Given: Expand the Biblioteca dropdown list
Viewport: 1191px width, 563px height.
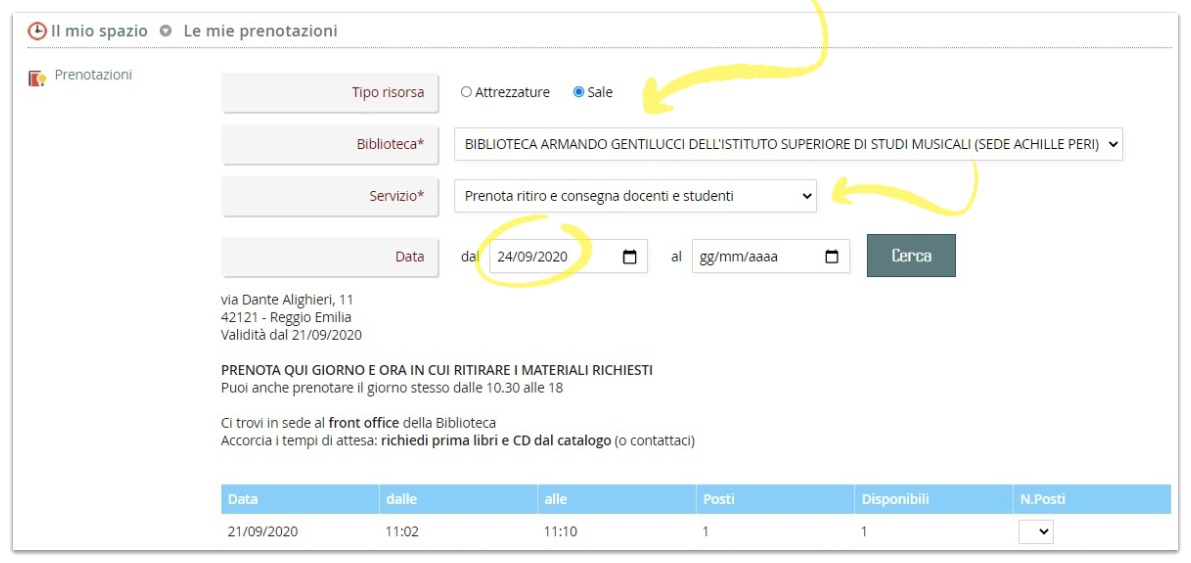Looking at the screenshot, I should (x=788, y=144).
